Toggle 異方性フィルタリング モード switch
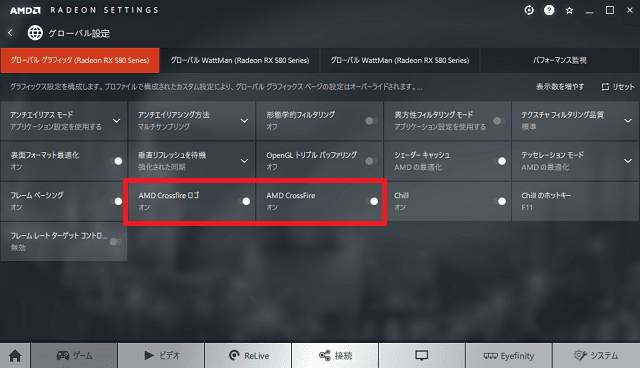 point(499,121)
